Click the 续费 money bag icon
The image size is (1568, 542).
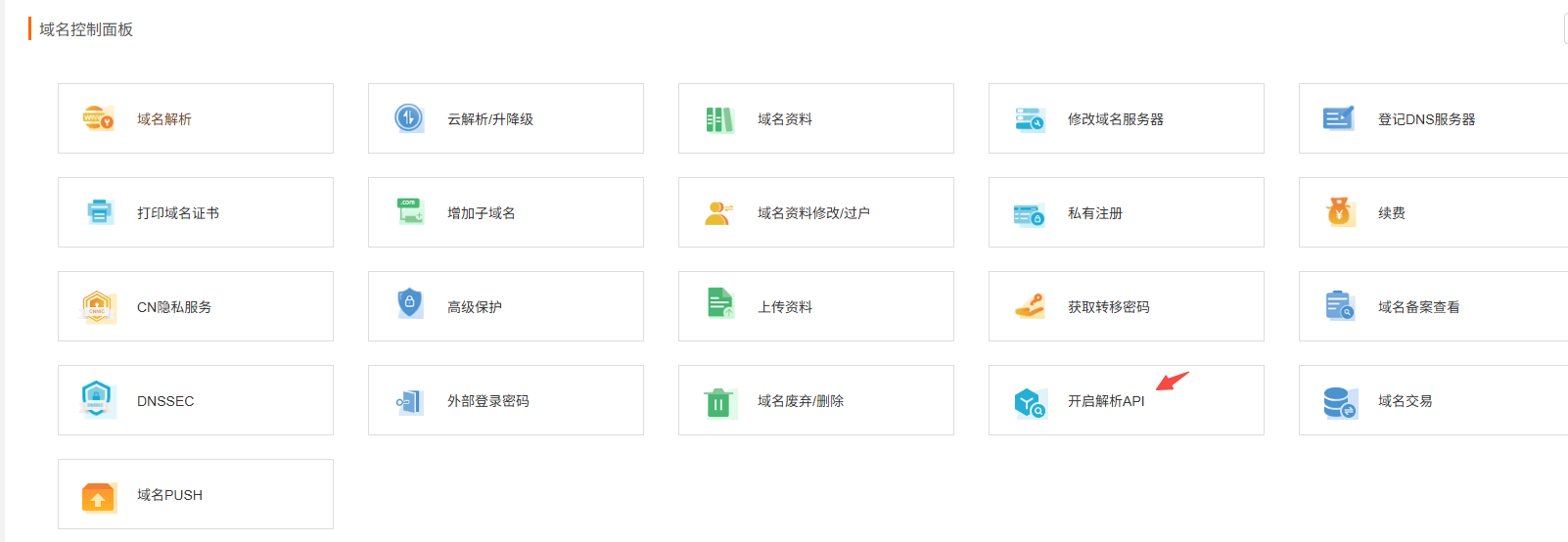click(1339, 211)
